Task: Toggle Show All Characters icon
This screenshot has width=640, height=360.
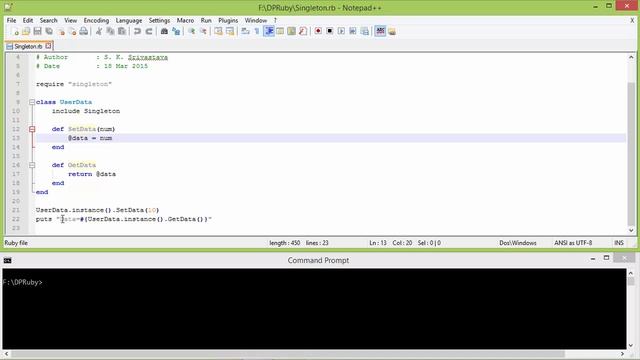Action: point(257,31)
